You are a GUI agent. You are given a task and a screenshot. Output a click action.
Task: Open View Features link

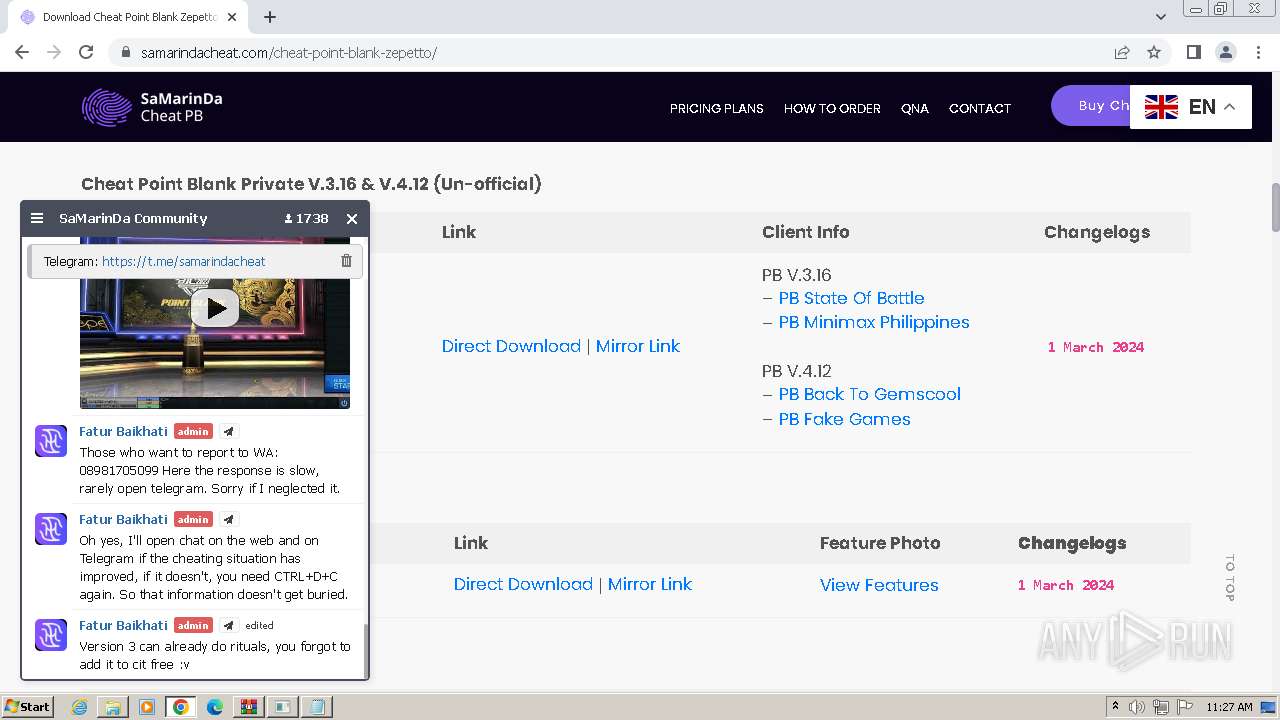coord(879,585)
